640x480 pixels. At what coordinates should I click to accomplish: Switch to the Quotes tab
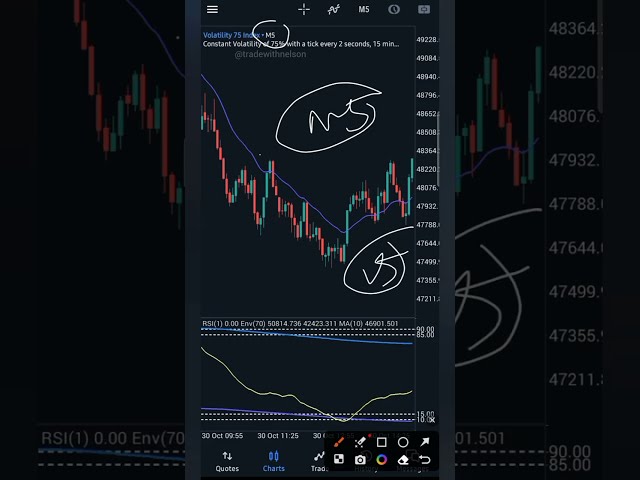point(227,462)
